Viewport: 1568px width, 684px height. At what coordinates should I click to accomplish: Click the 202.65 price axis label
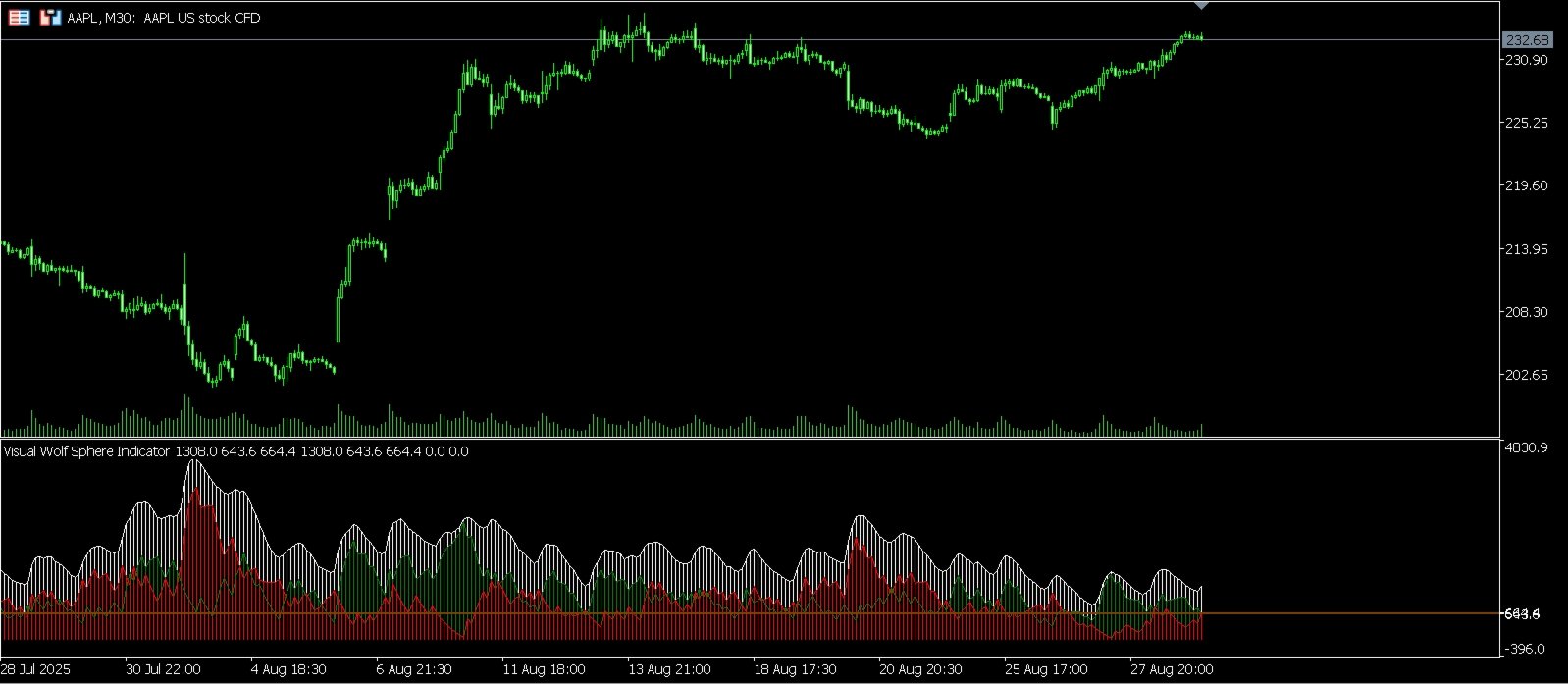click(x=1527, y=375)
